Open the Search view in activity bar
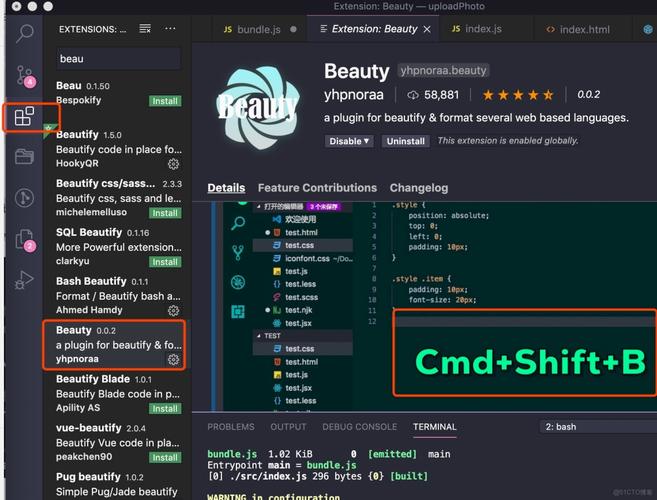Viewport: 657px width, 500px height. [24, 33]
